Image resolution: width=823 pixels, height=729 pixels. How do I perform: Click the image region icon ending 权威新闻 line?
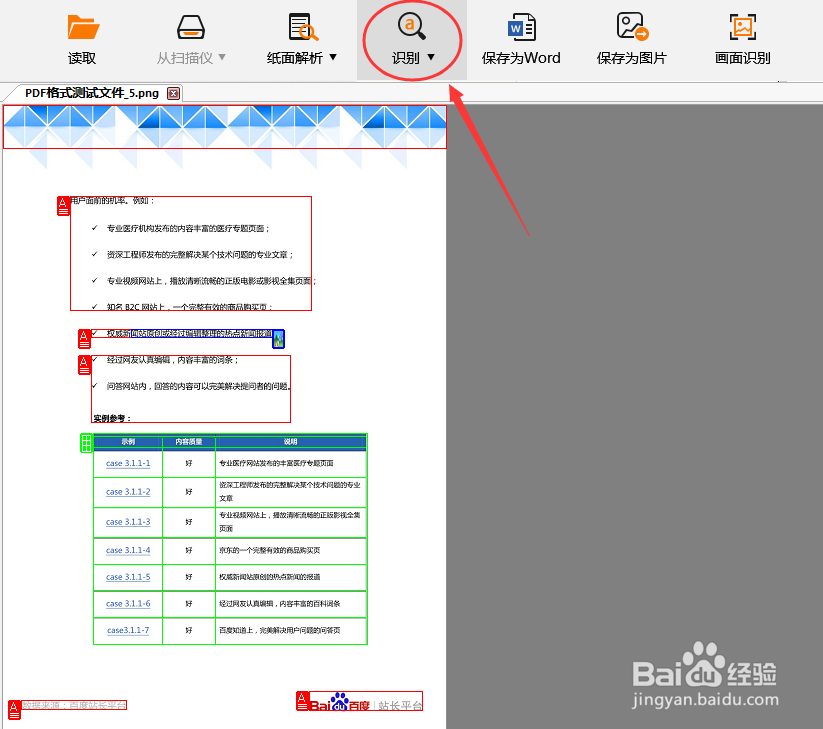click(x=278, y=339)
